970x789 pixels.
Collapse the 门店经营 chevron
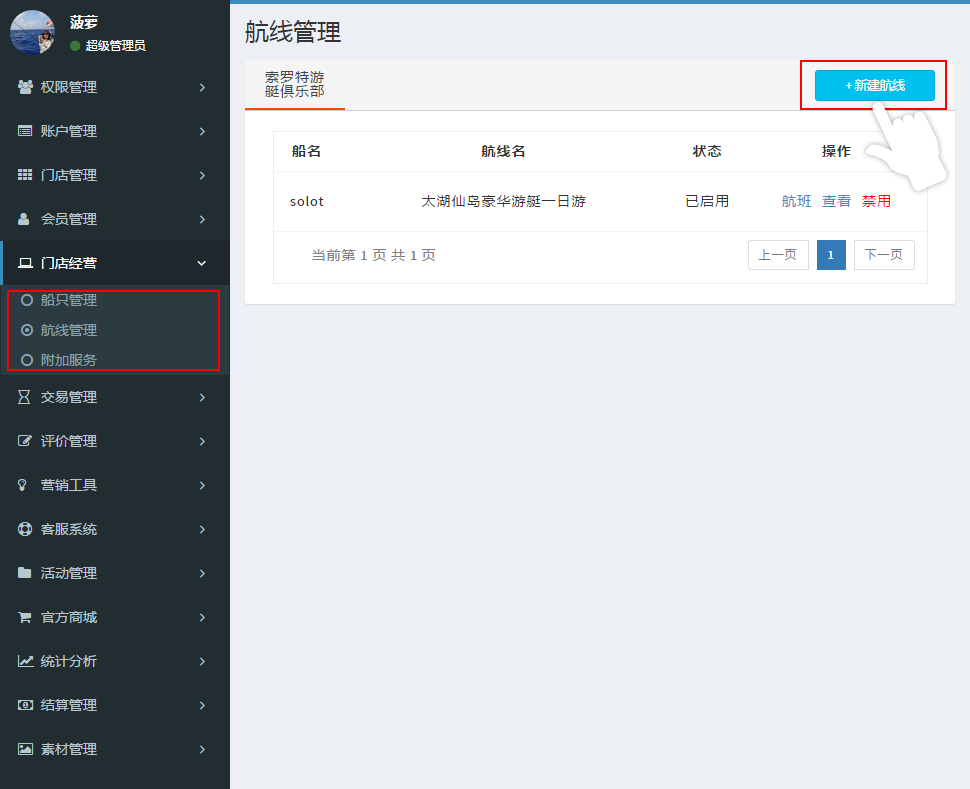click(x=202, y=263)
